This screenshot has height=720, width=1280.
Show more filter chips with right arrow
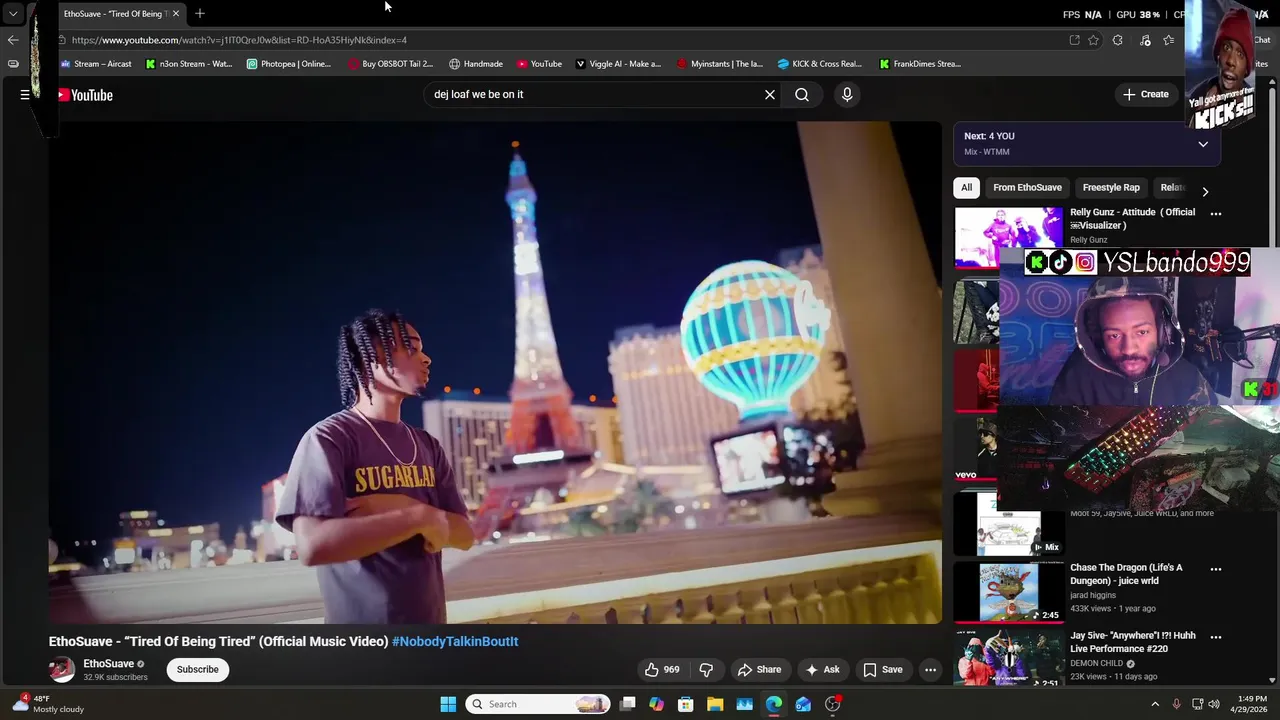(x=1205, y=191)
